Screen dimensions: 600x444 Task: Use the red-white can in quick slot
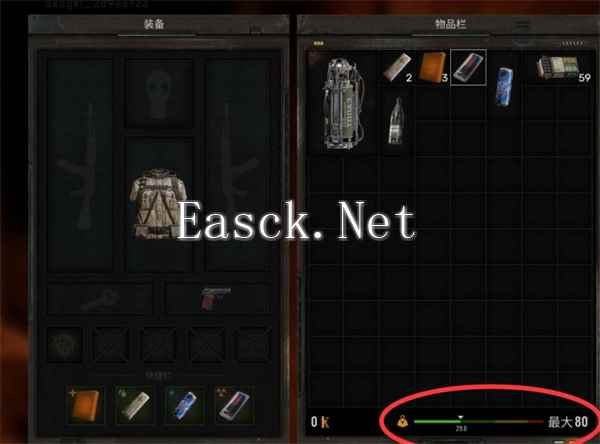point(234,405)
